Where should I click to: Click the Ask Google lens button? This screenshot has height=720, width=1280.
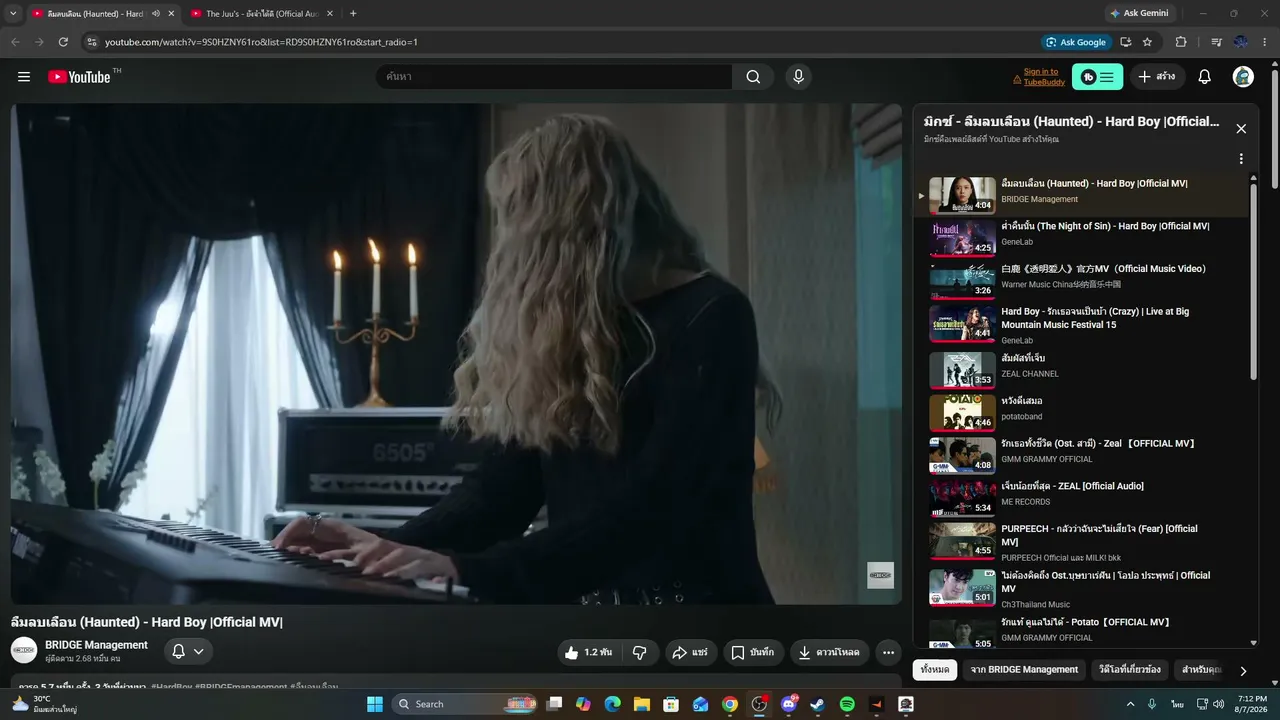(x=1076, y=42)
